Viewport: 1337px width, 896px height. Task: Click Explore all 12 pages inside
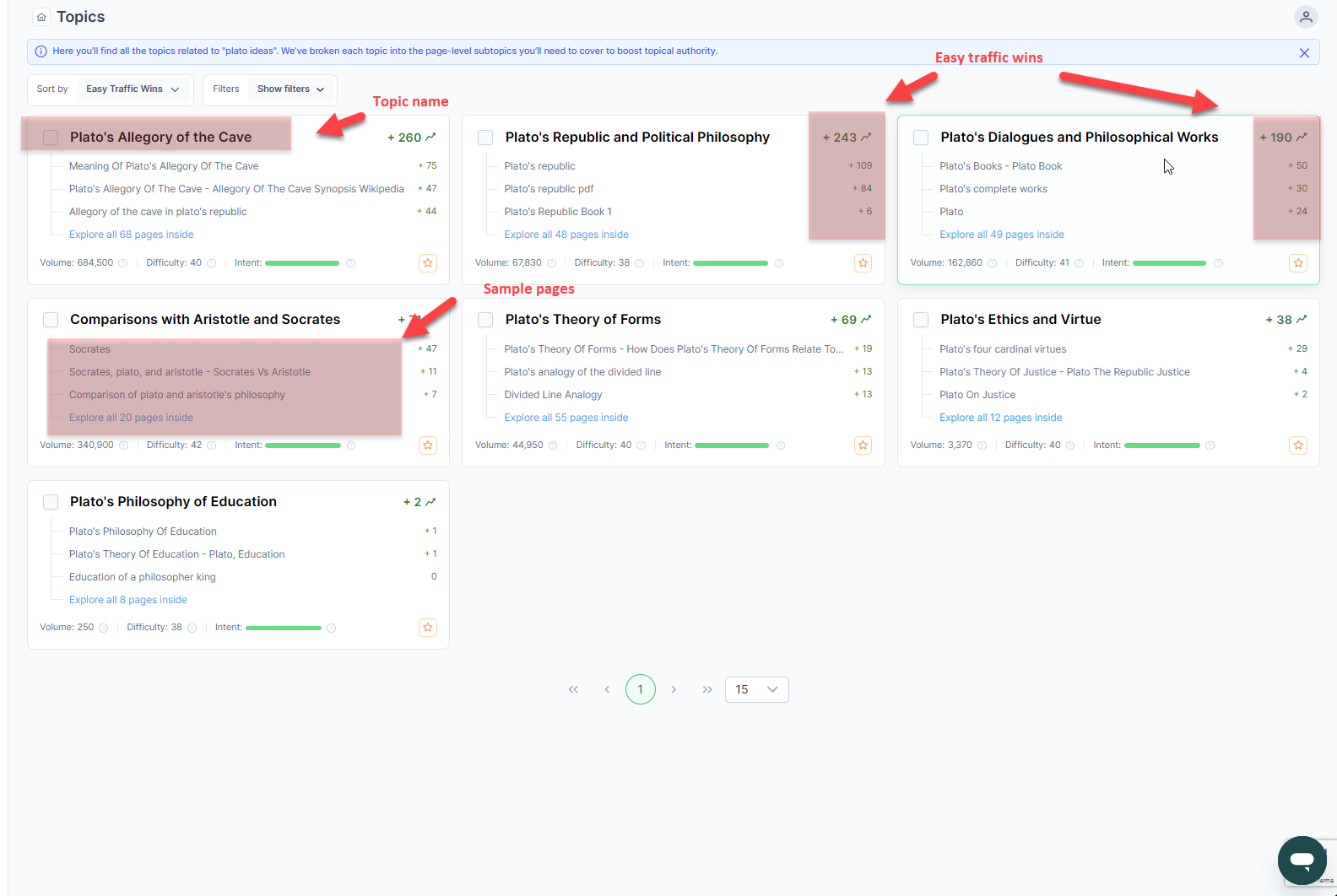coord(1000,418)
